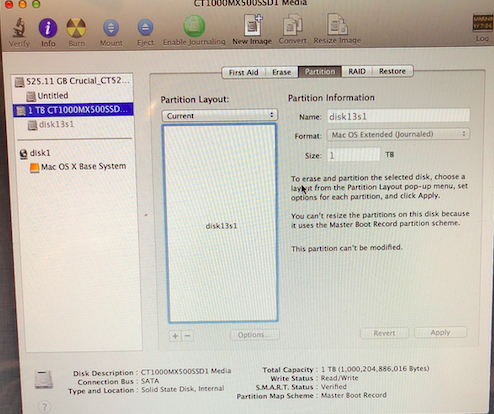
Task: Click the help question mark button
Action: [x=44, y=406]
